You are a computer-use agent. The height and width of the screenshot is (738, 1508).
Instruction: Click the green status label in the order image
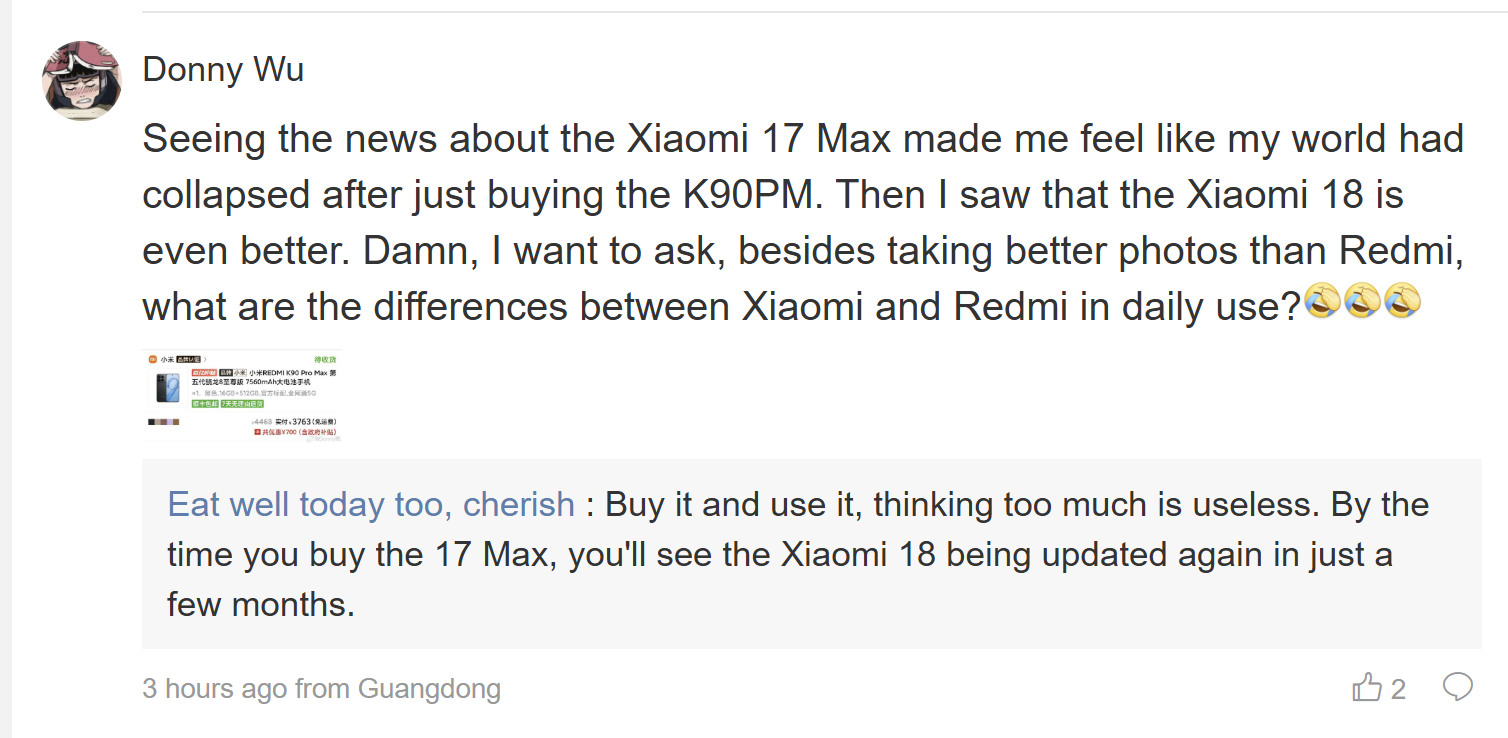[x=325, y=358]
